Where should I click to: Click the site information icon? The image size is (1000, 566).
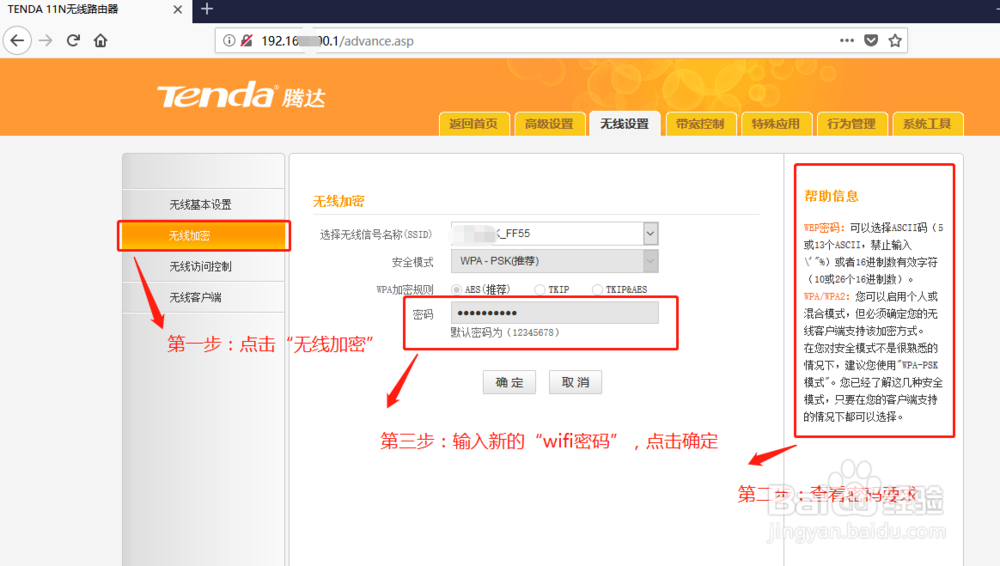(228, 41)
